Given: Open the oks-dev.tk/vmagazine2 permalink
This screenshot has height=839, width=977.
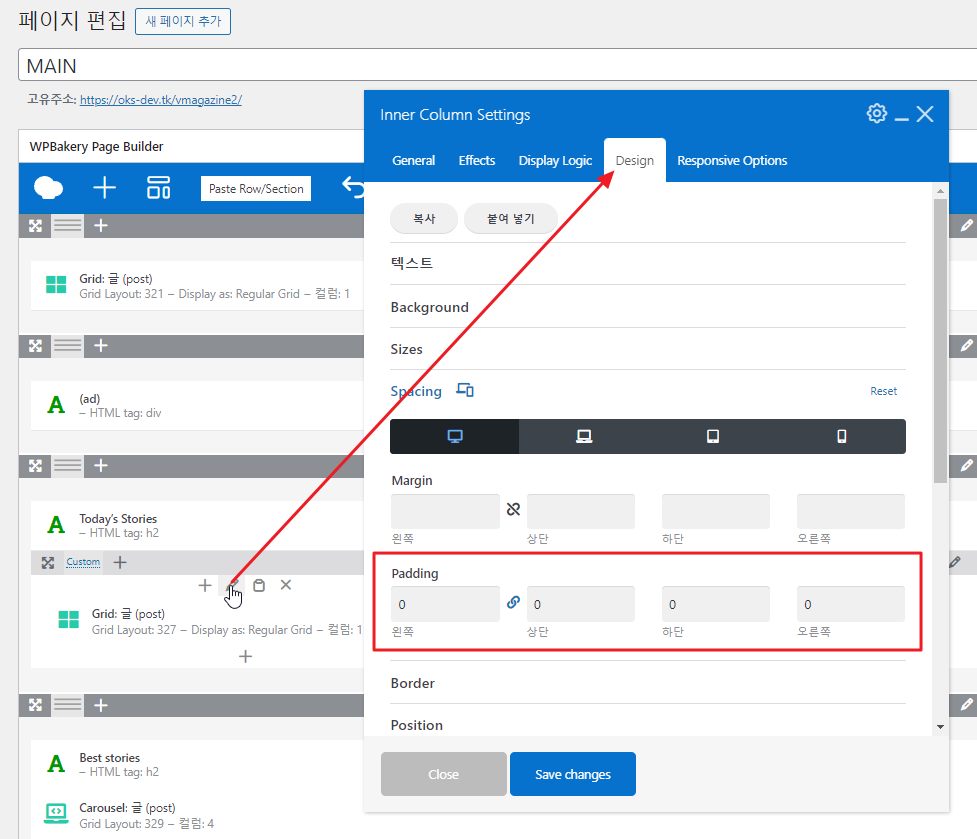Looking at the screenshot, I should tap(161, 100).
